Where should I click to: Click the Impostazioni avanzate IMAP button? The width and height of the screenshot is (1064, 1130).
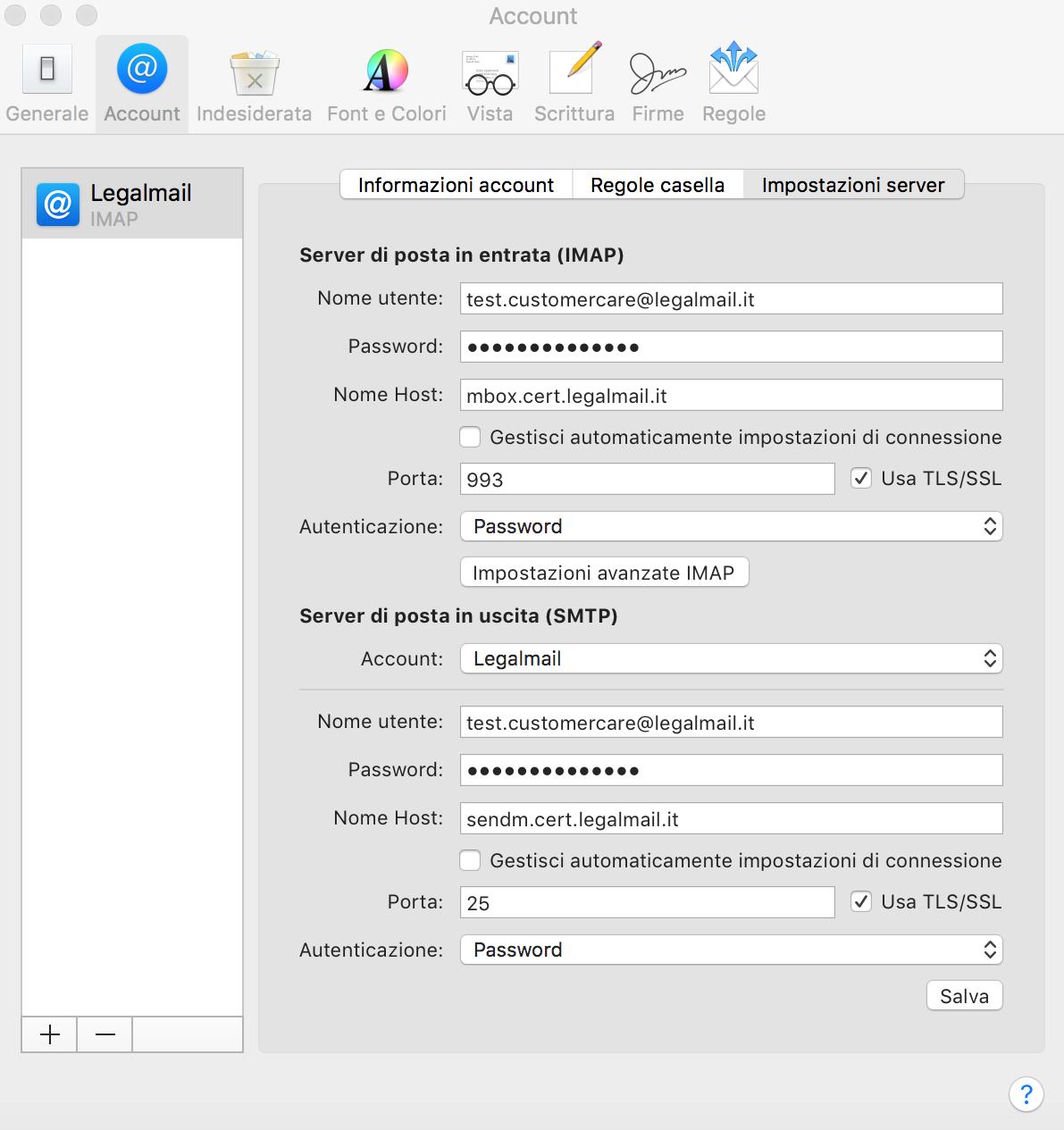point(604,573)
